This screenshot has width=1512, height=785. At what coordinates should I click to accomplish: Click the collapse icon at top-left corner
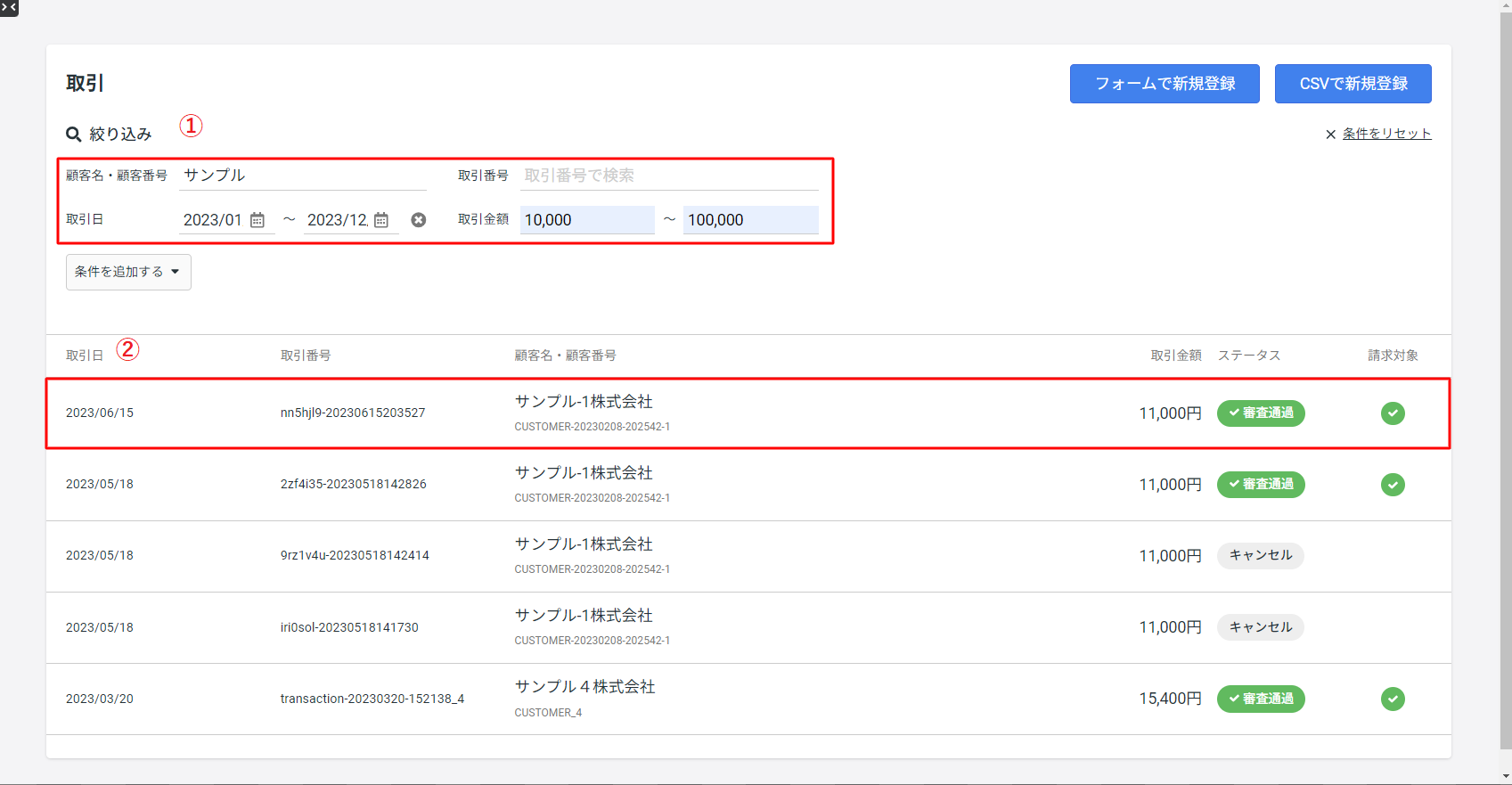[x=9, y=8]
